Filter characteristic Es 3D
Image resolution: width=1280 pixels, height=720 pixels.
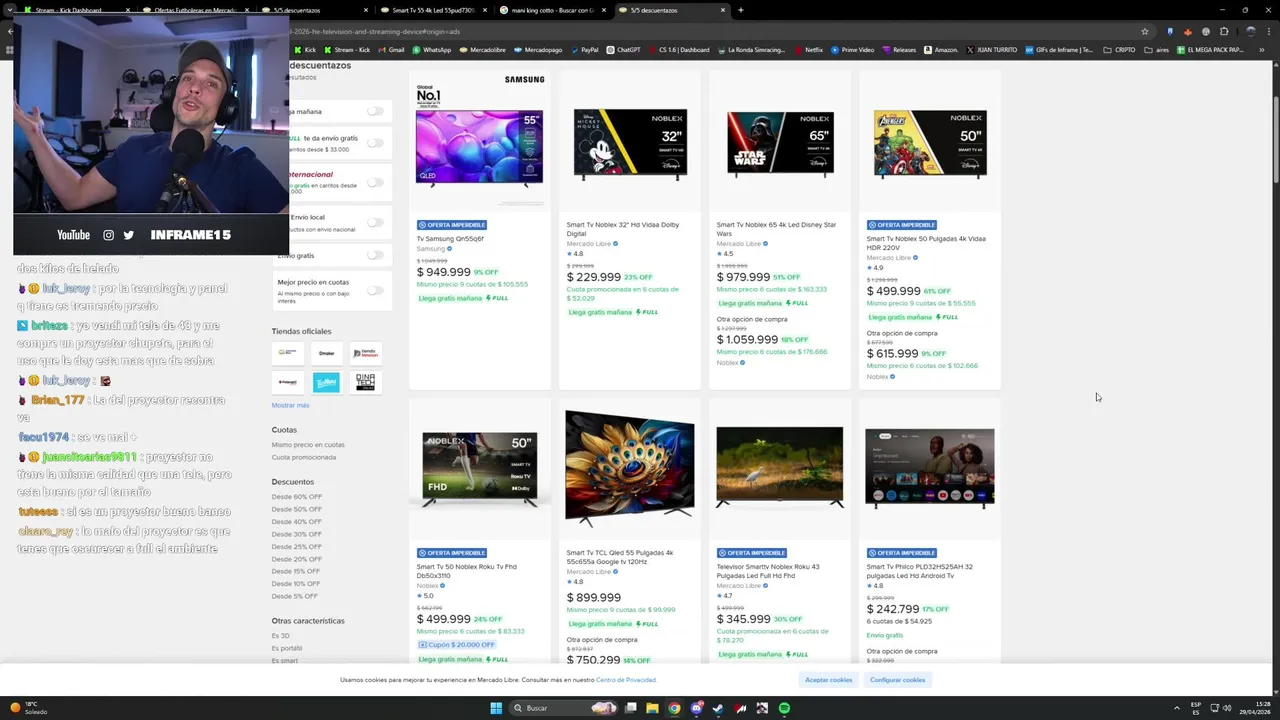pos(280,636)
